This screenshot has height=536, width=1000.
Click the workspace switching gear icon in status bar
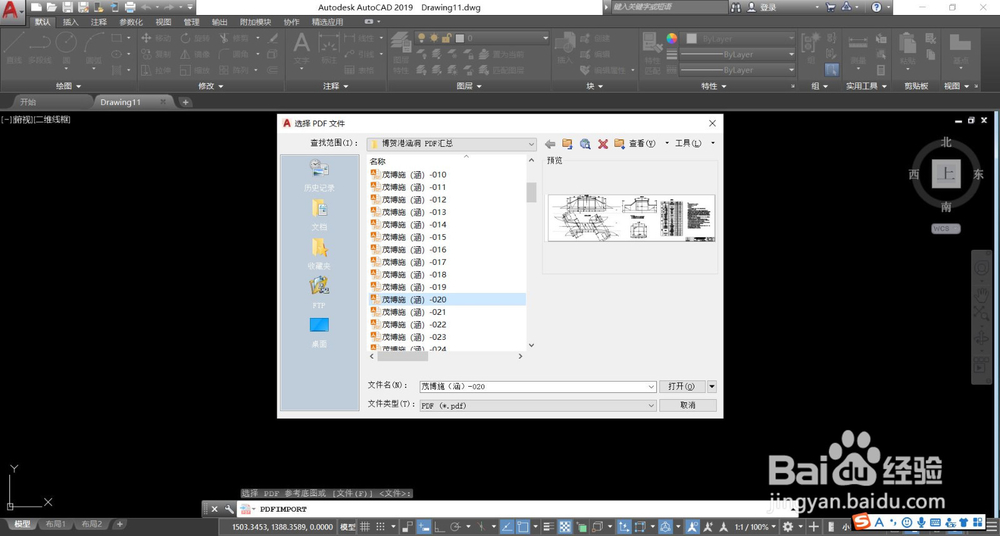(x=788, y=527)
